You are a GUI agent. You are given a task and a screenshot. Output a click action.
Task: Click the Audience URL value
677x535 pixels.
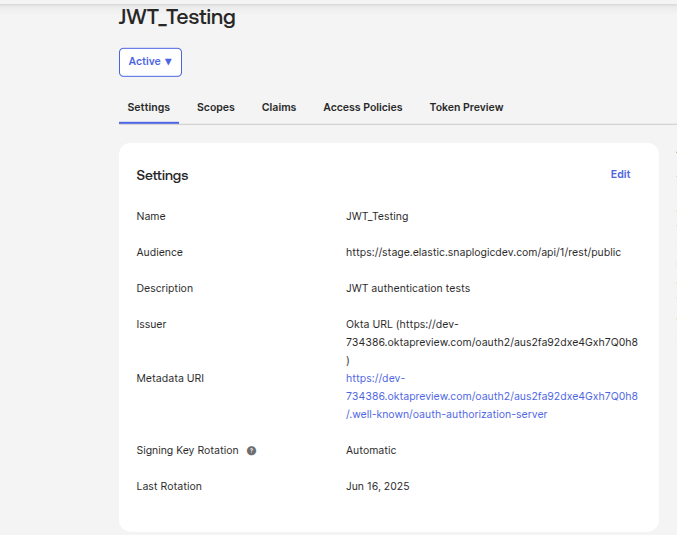[x=483, y=252]
